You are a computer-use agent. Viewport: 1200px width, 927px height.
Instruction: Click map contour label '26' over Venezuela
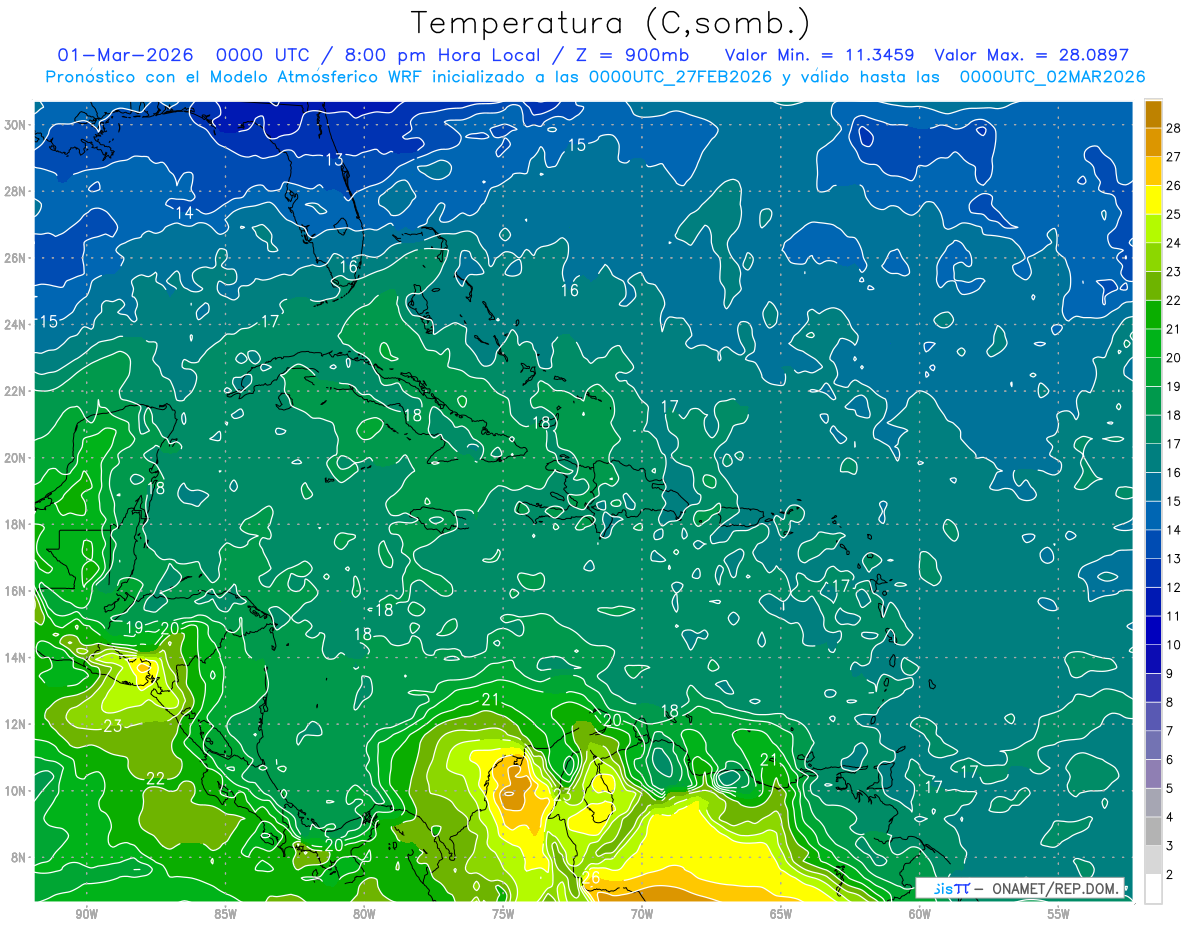tap(590, 878)
